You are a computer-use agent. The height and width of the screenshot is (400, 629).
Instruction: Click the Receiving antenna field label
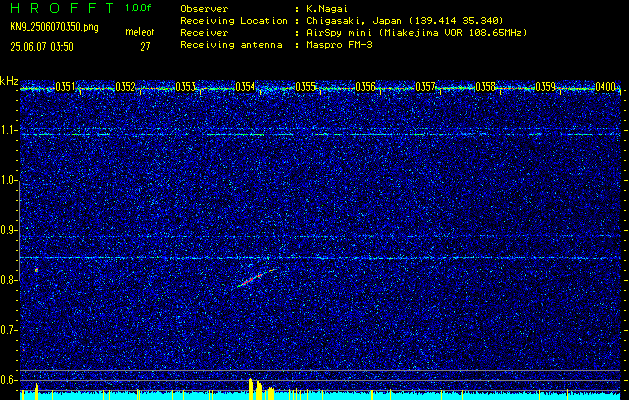pyautogui.click(x=231, y=45)
